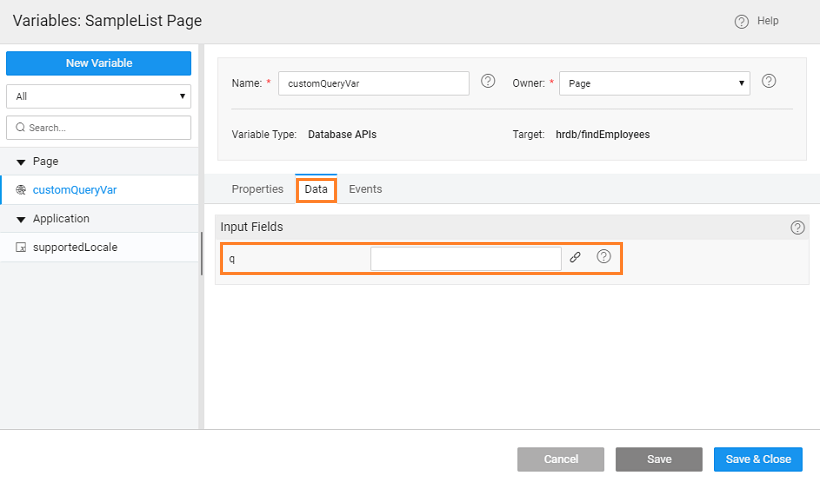Select the Data tab

(x=316, y=189)
